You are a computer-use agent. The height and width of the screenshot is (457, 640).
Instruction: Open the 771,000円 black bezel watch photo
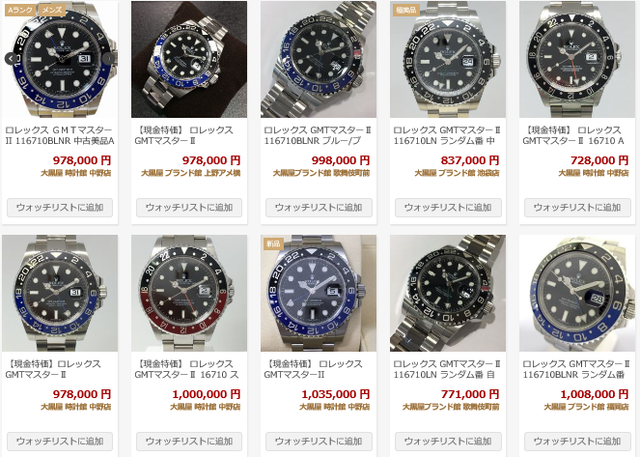[x=448, y=293]
